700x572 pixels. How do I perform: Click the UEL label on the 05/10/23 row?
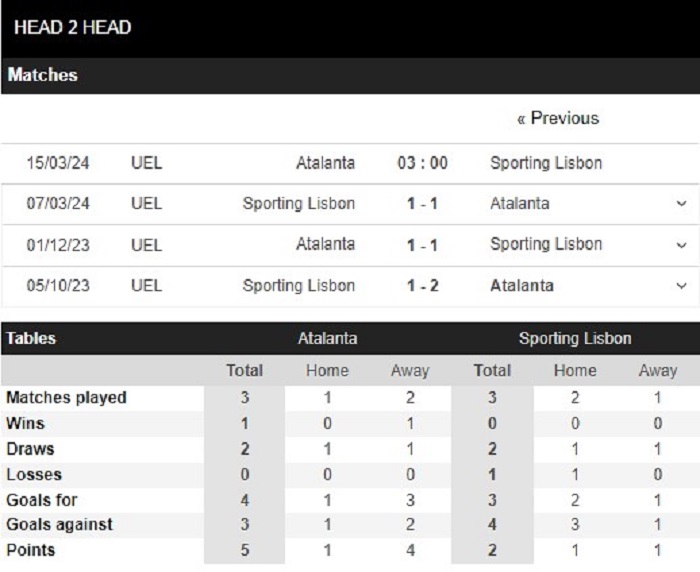click(146, 285)
